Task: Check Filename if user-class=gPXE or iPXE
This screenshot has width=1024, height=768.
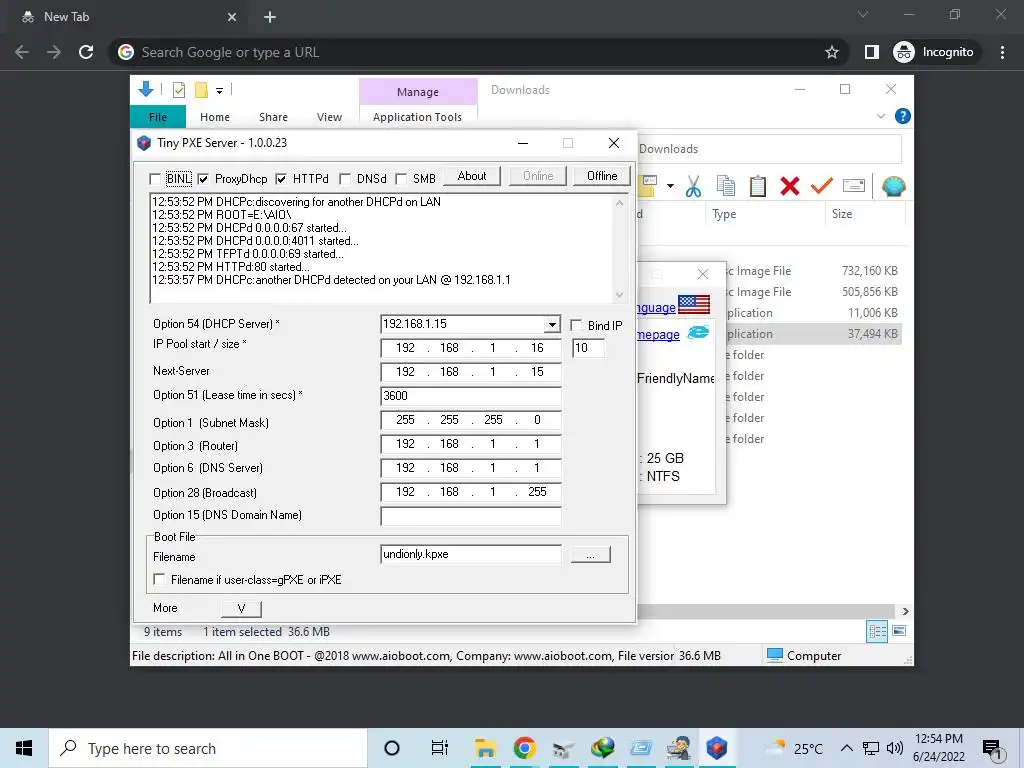Action: pos(159,579)
